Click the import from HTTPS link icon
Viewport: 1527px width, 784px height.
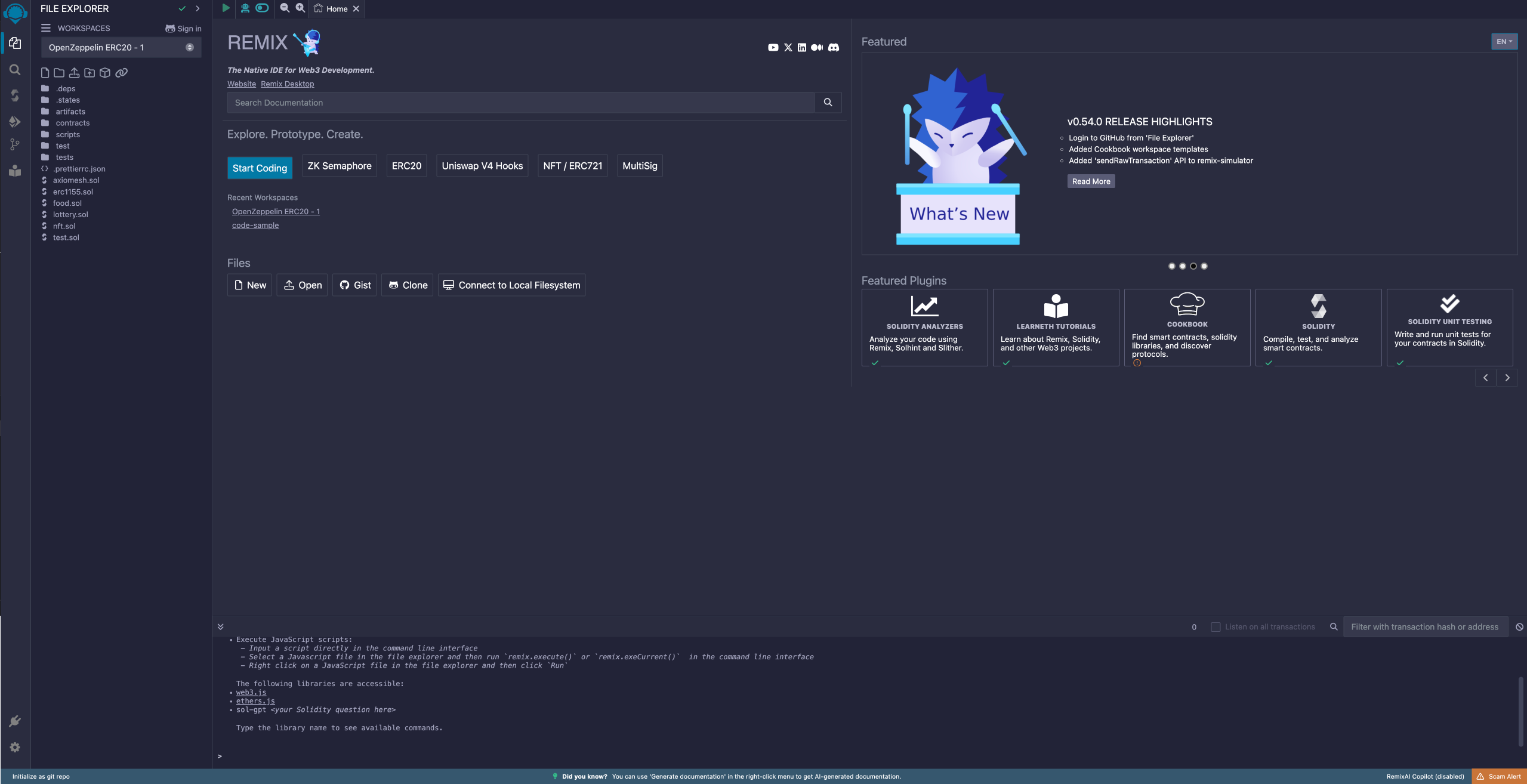pos(121,73)
